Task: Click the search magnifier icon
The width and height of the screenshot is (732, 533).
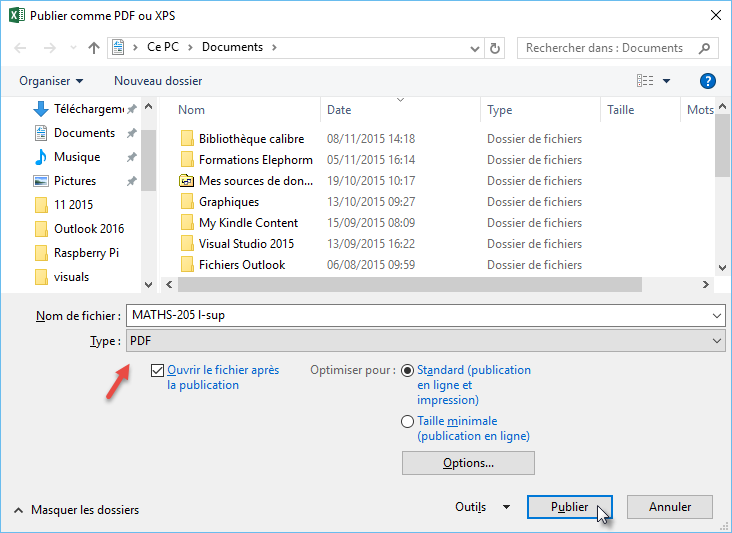Action: [x=705, y=47]
